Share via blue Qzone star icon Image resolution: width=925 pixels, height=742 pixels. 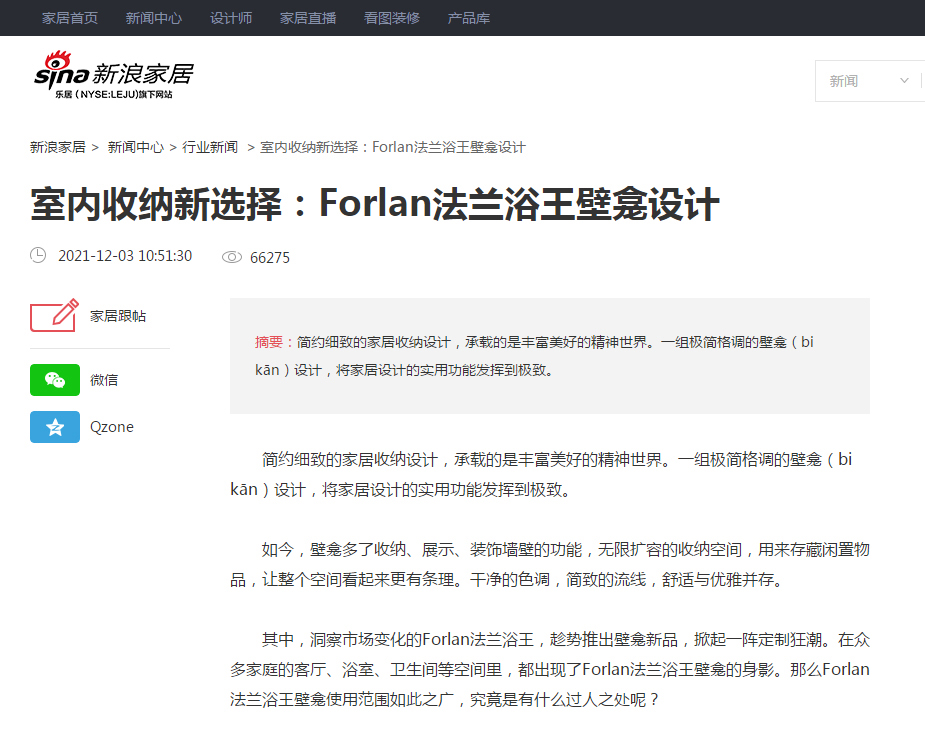point(55,427)
